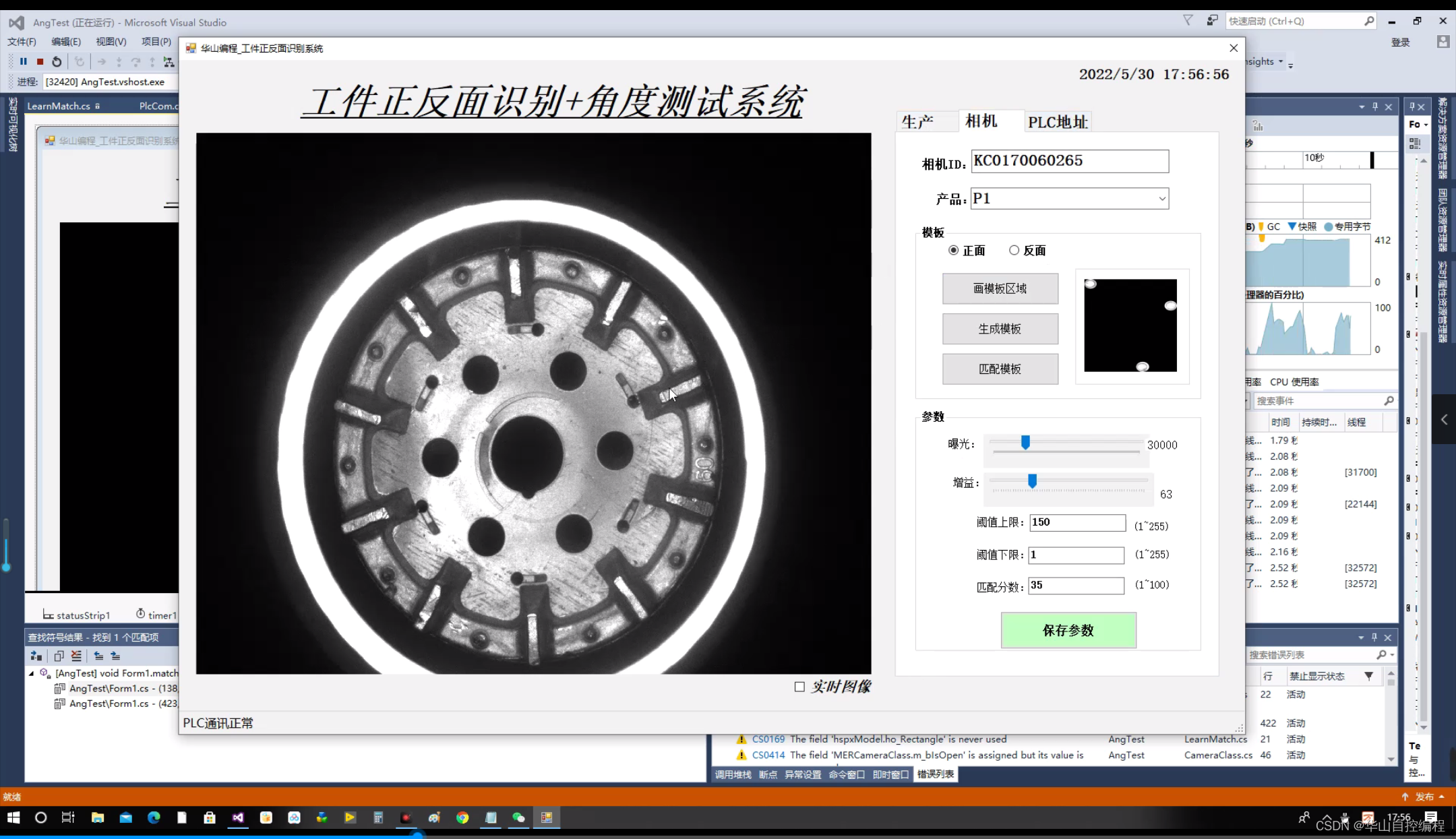Click the 相机ID input field
1456x839 pixels.
tap(1069, 161)
